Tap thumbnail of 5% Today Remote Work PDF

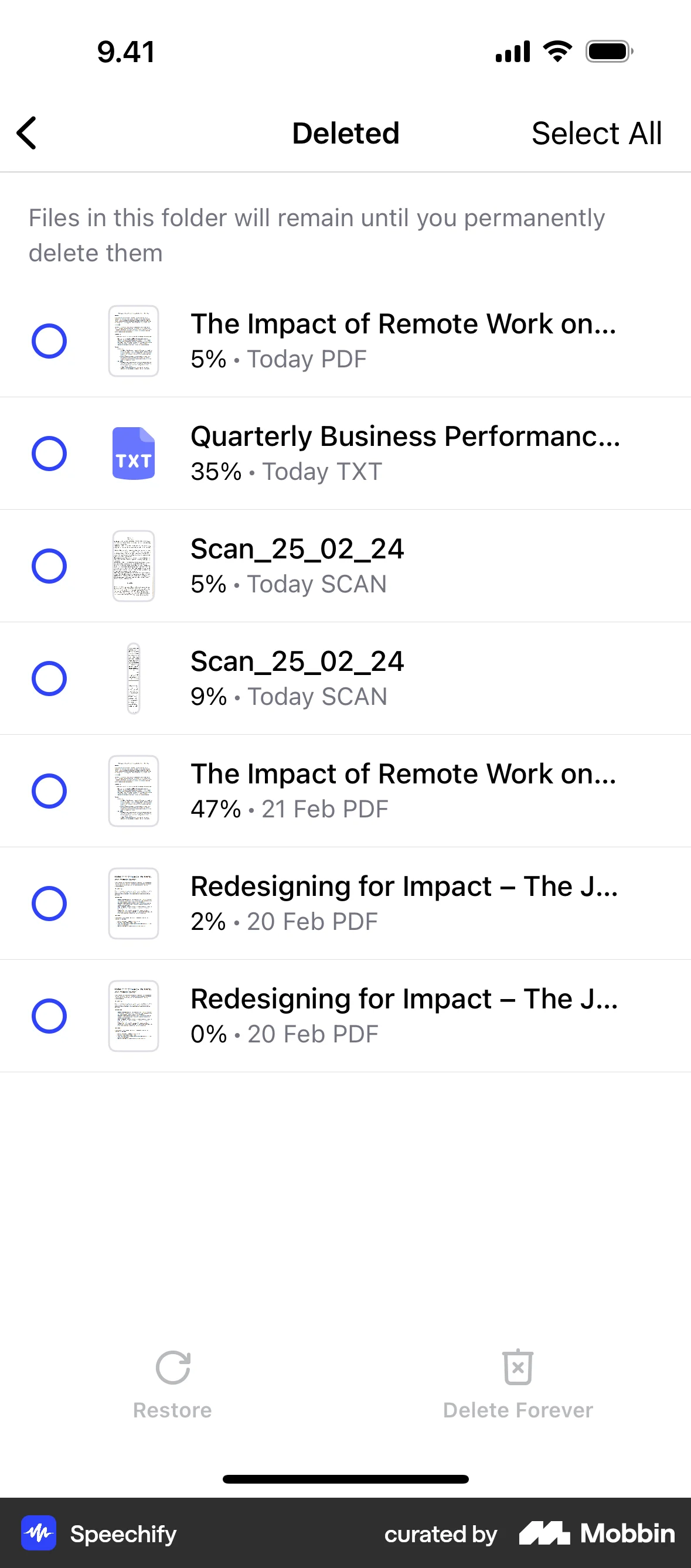[x=133, y=341]
